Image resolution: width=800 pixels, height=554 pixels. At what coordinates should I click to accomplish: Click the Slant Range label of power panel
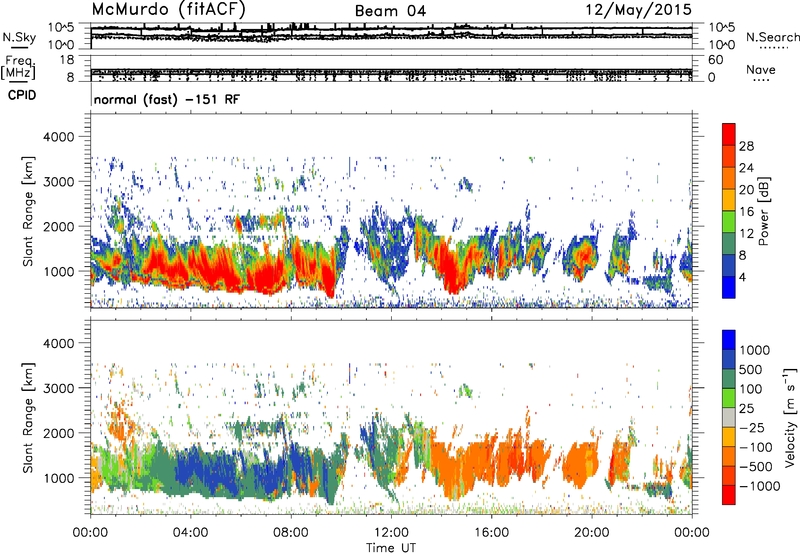click(28, 211)
